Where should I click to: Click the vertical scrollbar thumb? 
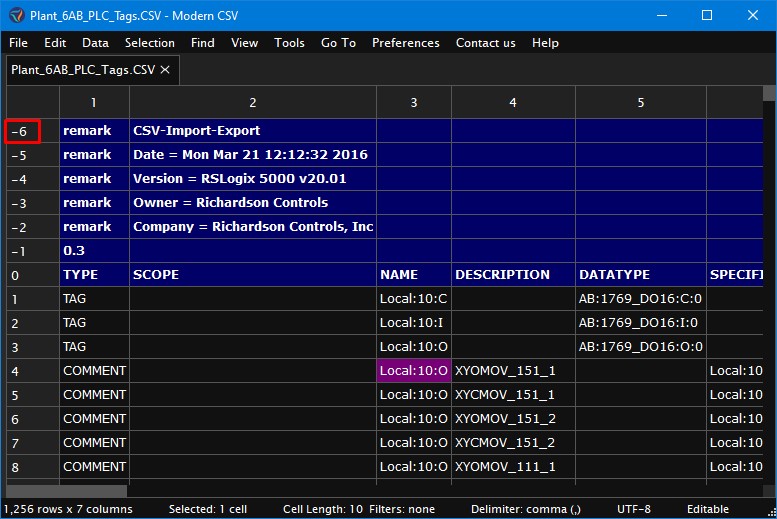tap(769, 93)
